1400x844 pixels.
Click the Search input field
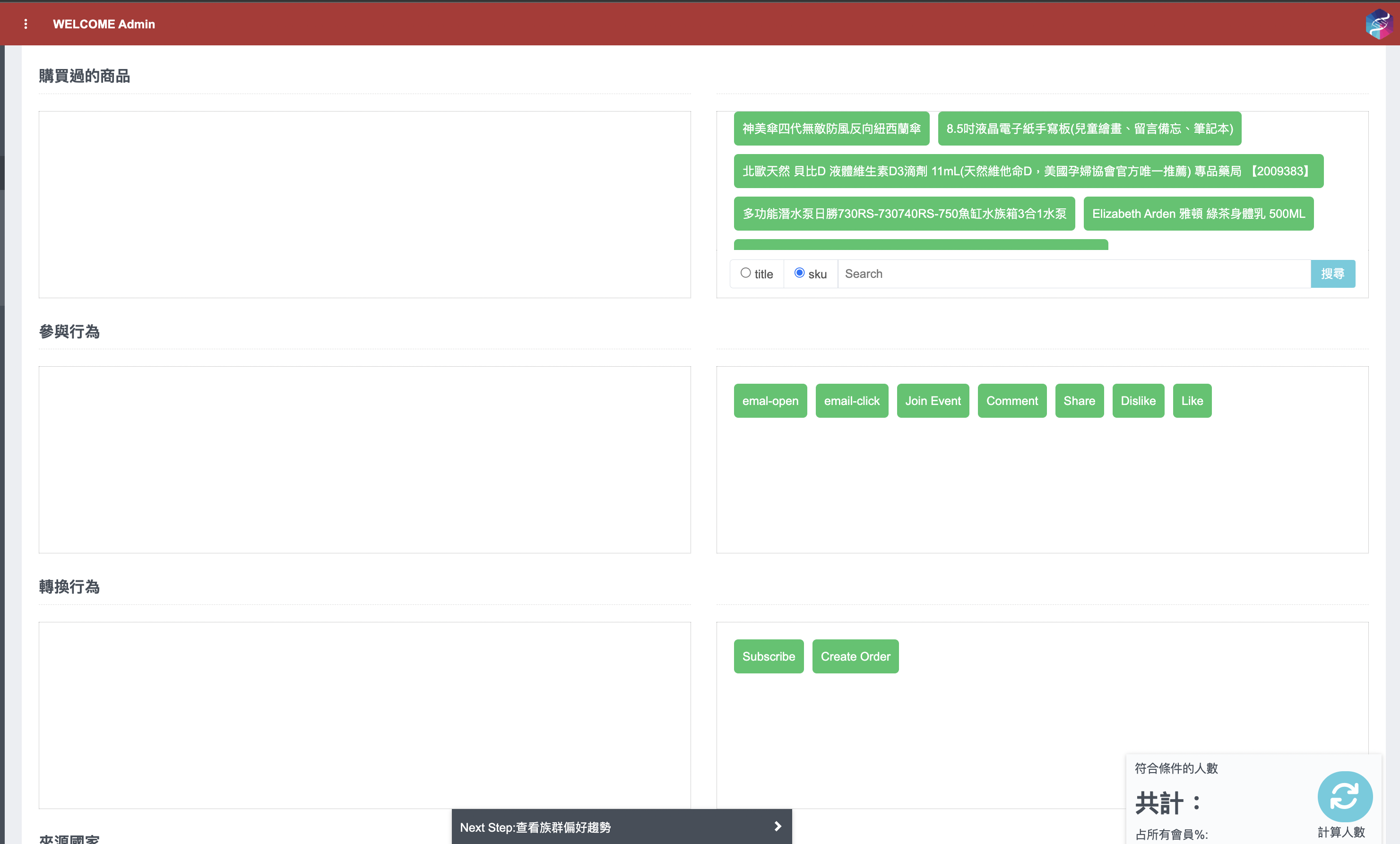pyautogui.click(x=1073, y=274)
